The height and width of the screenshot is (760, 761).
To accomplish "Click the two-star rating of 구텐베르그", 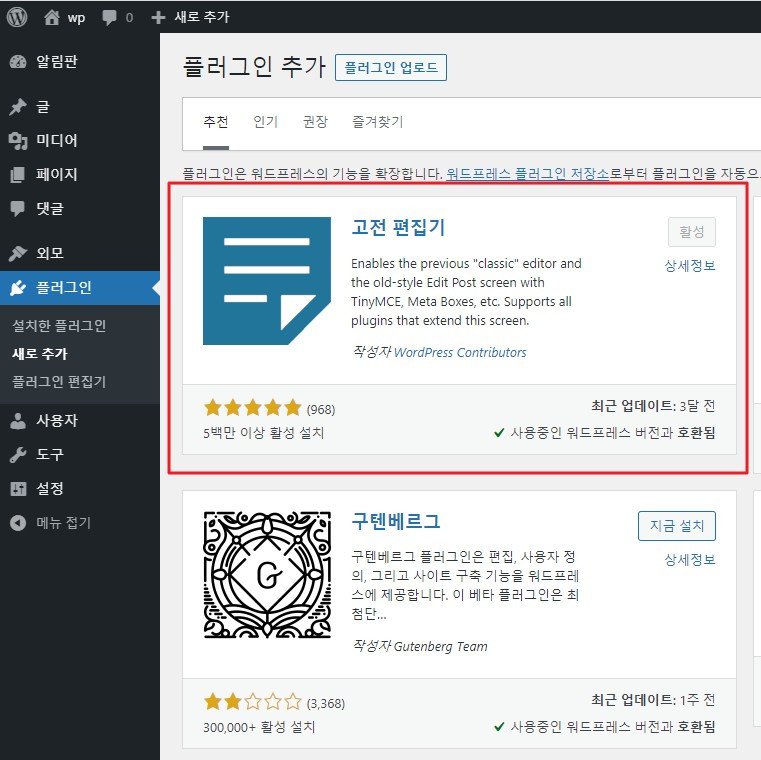I will (x=253, y=702).
